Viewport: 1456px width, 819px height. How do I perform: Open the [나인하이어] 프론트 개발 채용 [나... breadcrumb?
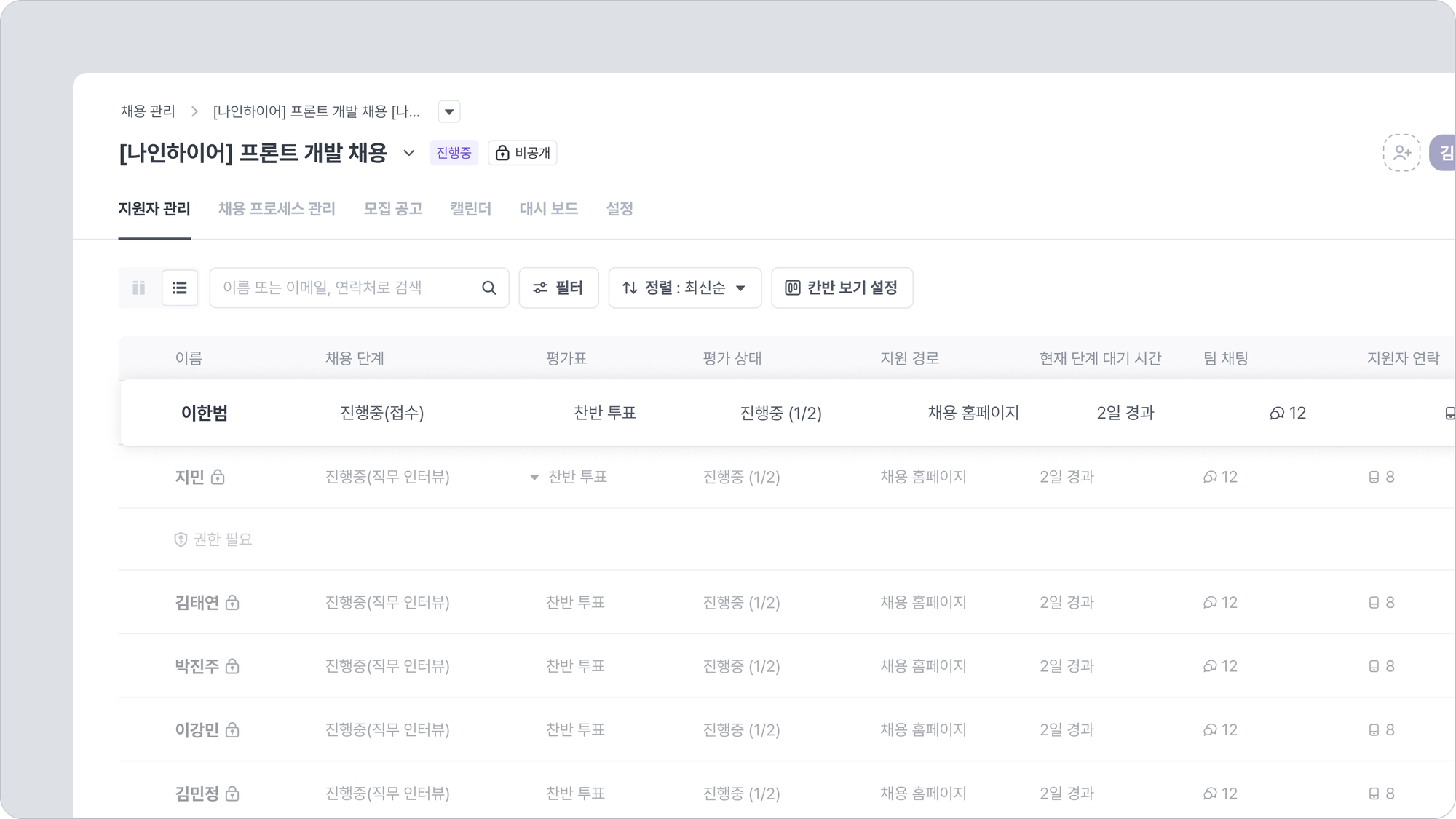(317, 111)
